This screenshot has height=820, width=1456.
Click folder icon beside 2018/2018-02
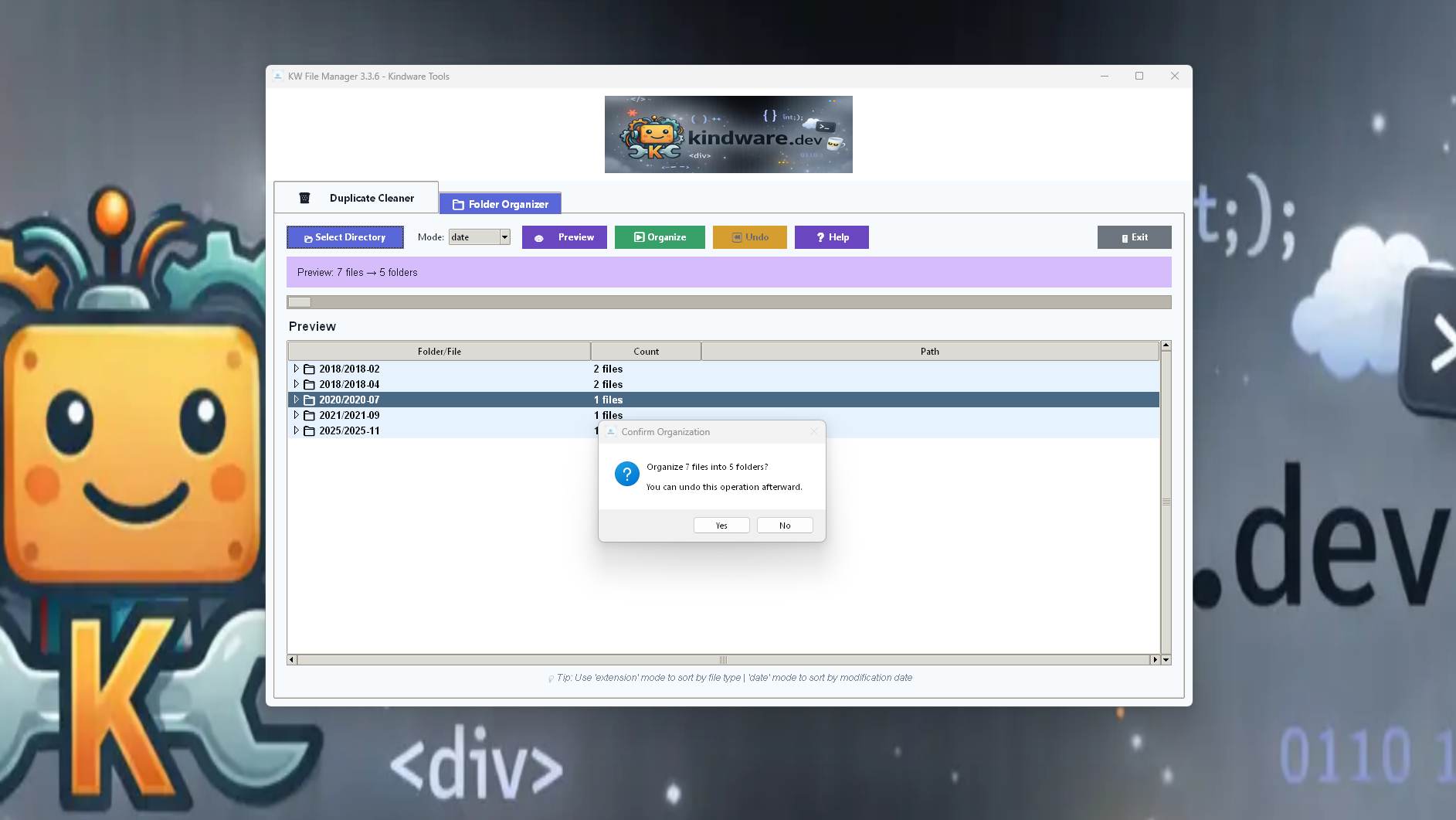pyautogui.click(x=309, y=369)
